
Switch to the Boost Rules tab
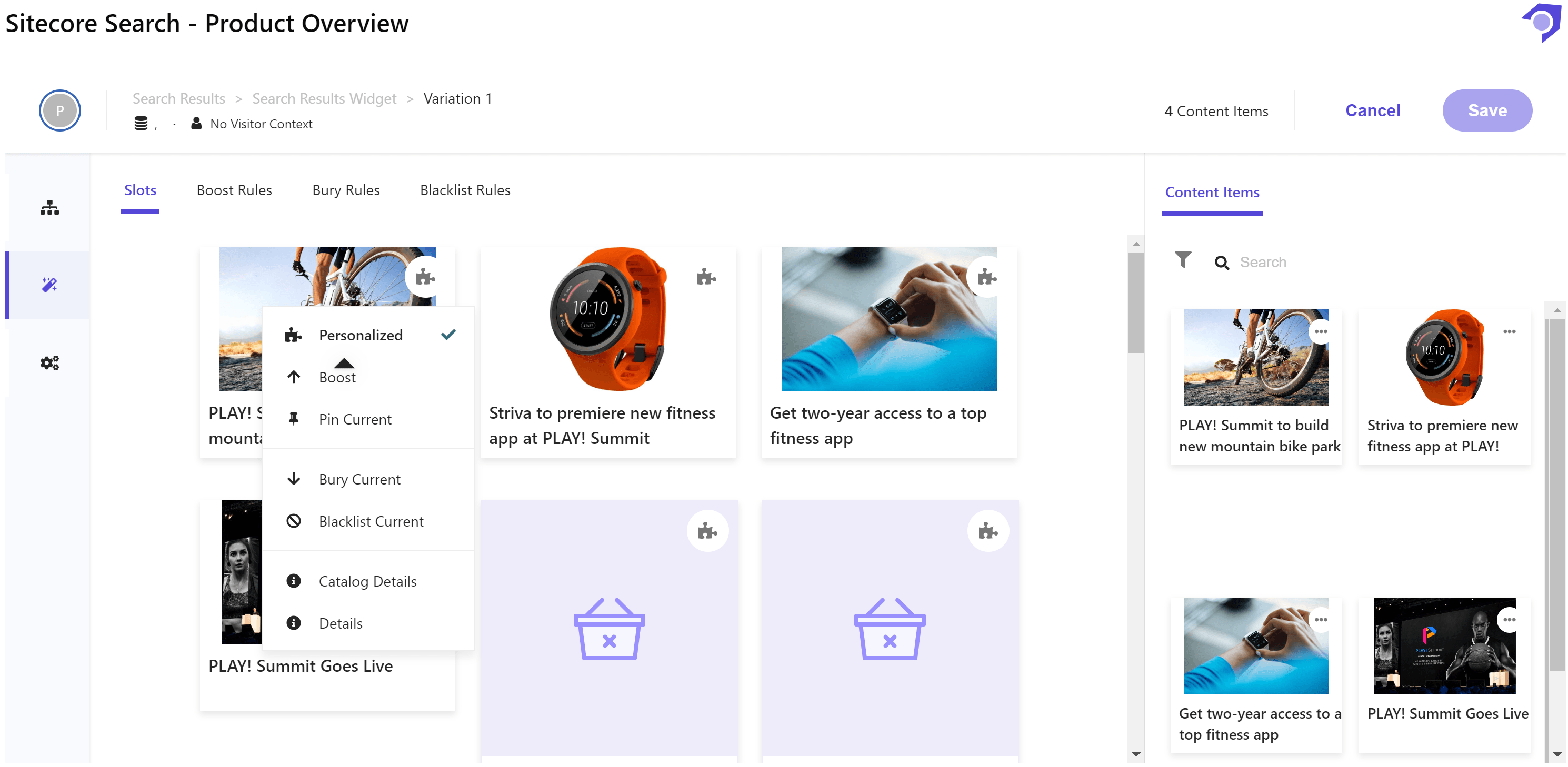[234, 190]
